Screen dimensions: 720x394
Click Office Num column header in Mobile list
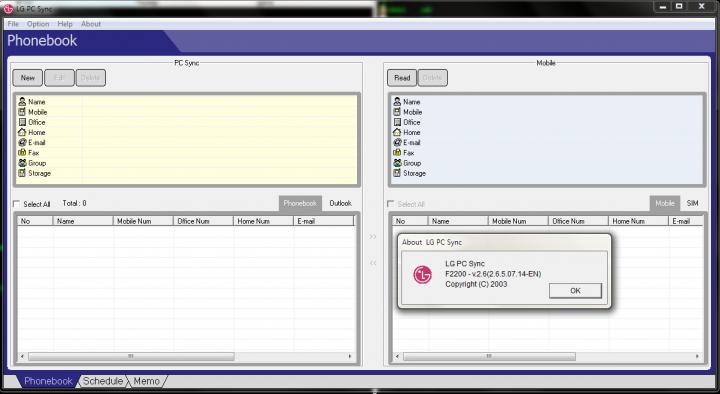[x=578, y=221]
